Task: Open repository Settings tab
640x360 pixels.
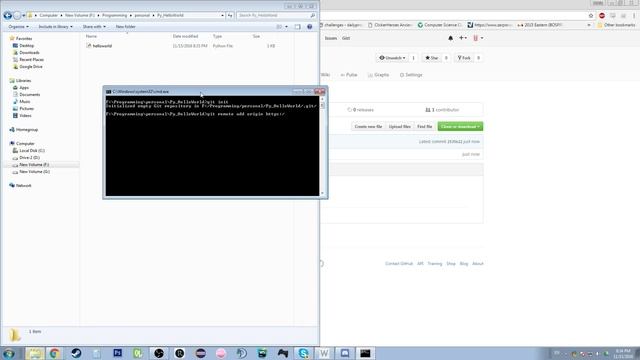Action: pos(411,75)
